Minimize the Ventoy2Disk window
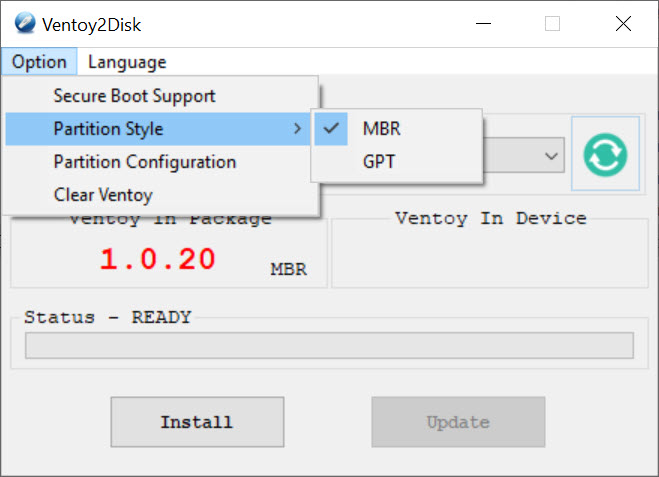Screen dimensions: 659x477 (x=483, y=24)
